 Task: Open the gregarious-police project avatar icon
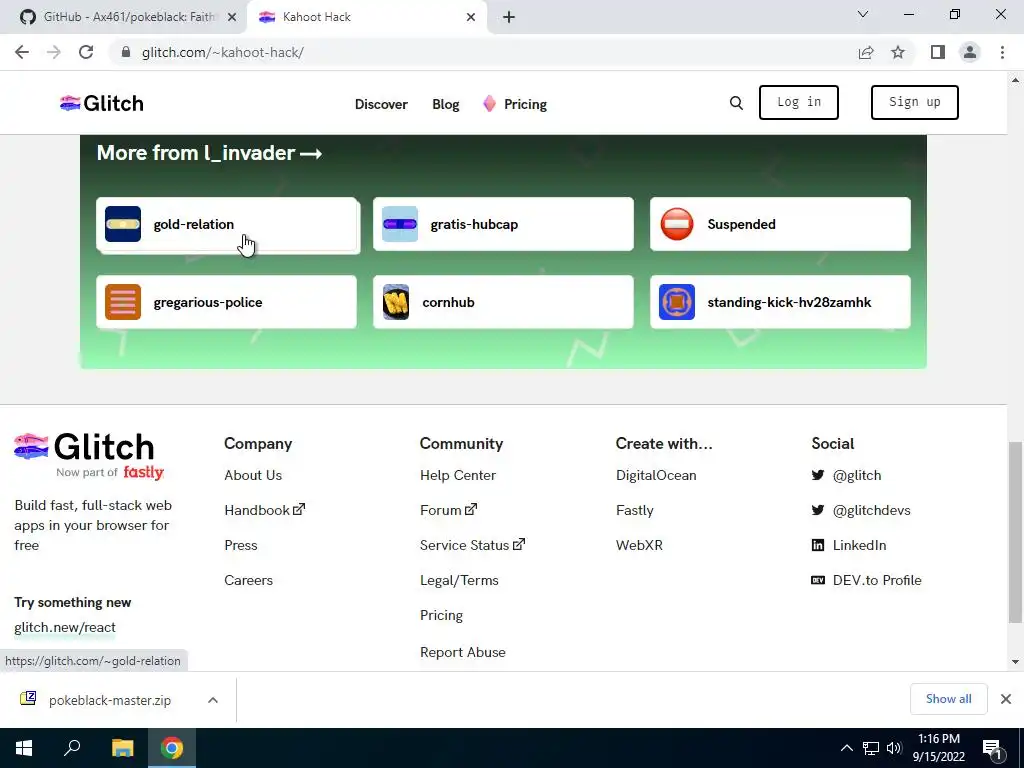(123, 302)
